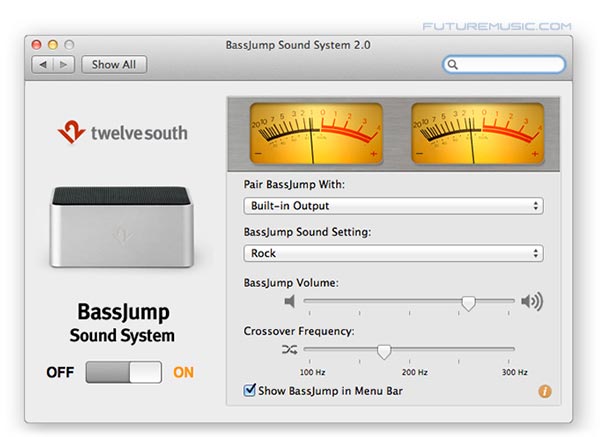The image size is (600, 437).
Task: Open the BassJump Sound Setting dropdown
Action: [x=393, y=253]
